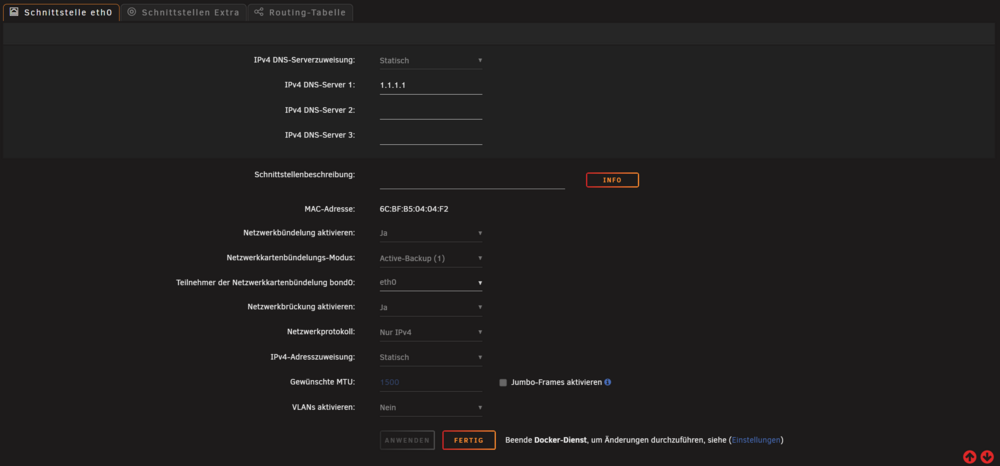1000x466 pixels.
Task: Click the IPv4 DNS-Server 2 input field
Action: pos(430,110)
